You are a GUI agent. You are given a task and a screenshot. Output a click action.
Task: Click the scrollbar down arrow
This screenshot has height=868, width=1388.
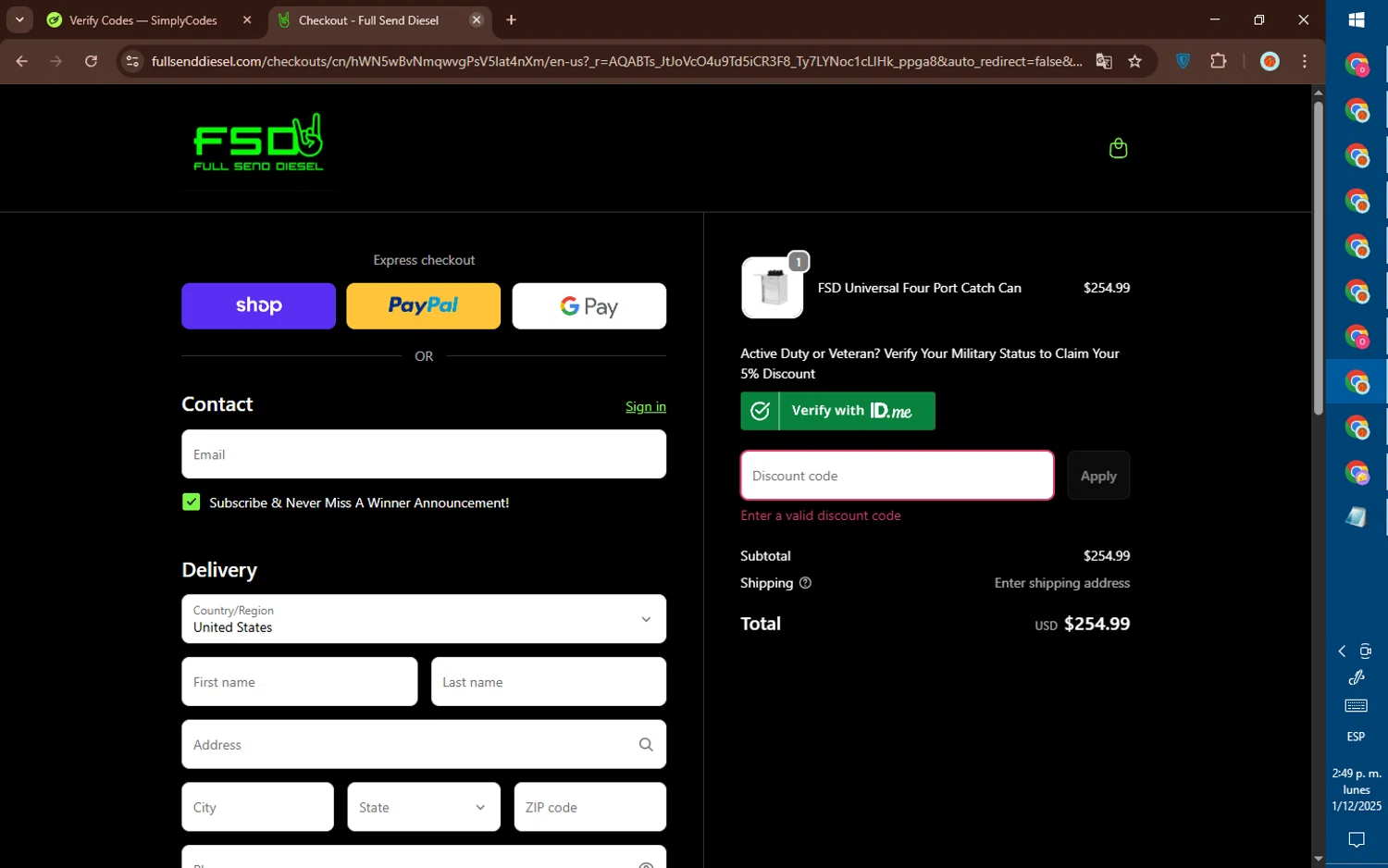coord(1318,860)
